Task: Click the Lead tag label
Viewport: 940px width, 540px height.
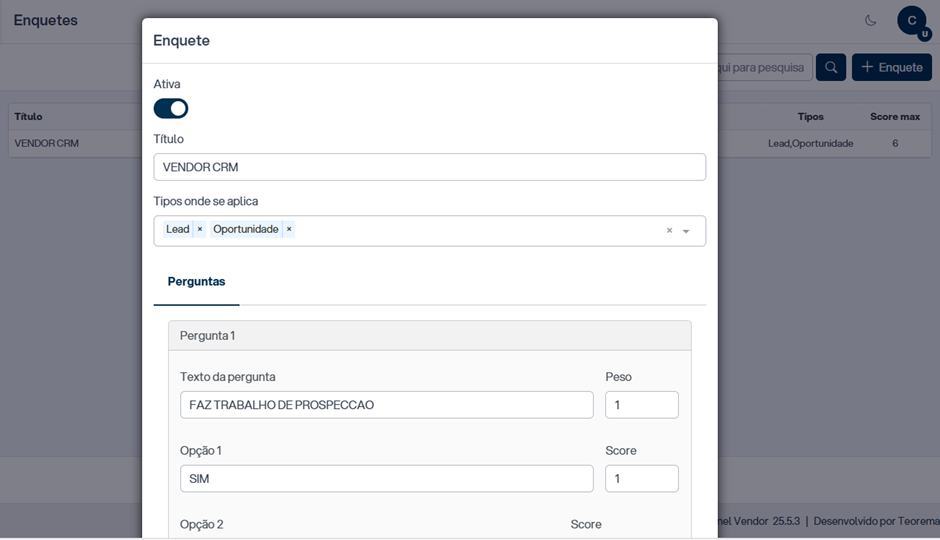Action: click(x=177, y=229)
